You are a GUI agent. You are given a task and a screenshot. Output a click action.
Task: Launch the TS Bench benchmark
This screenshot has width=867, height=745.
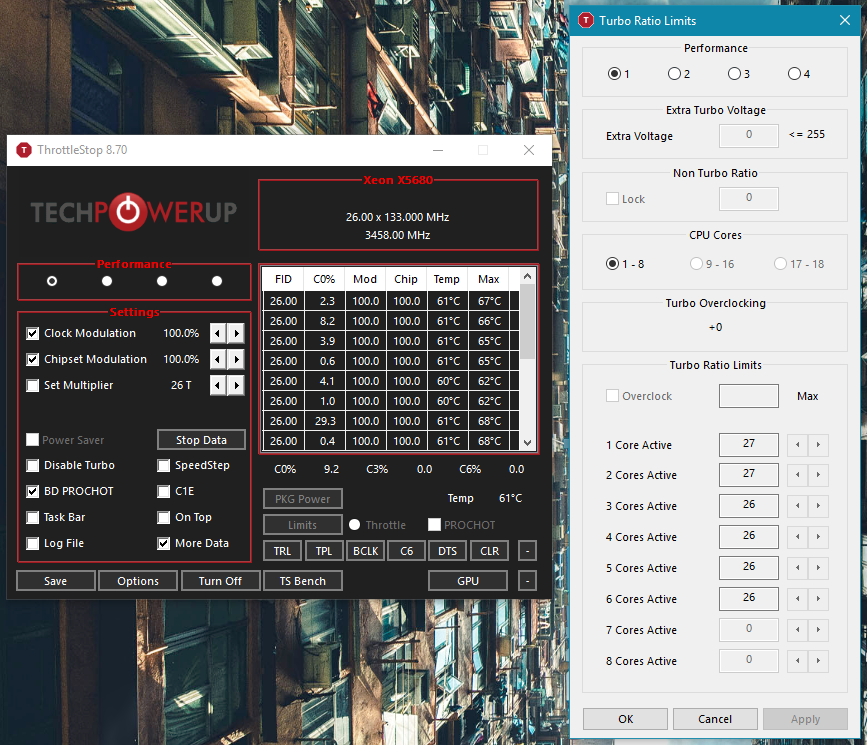tap(302, 581)
